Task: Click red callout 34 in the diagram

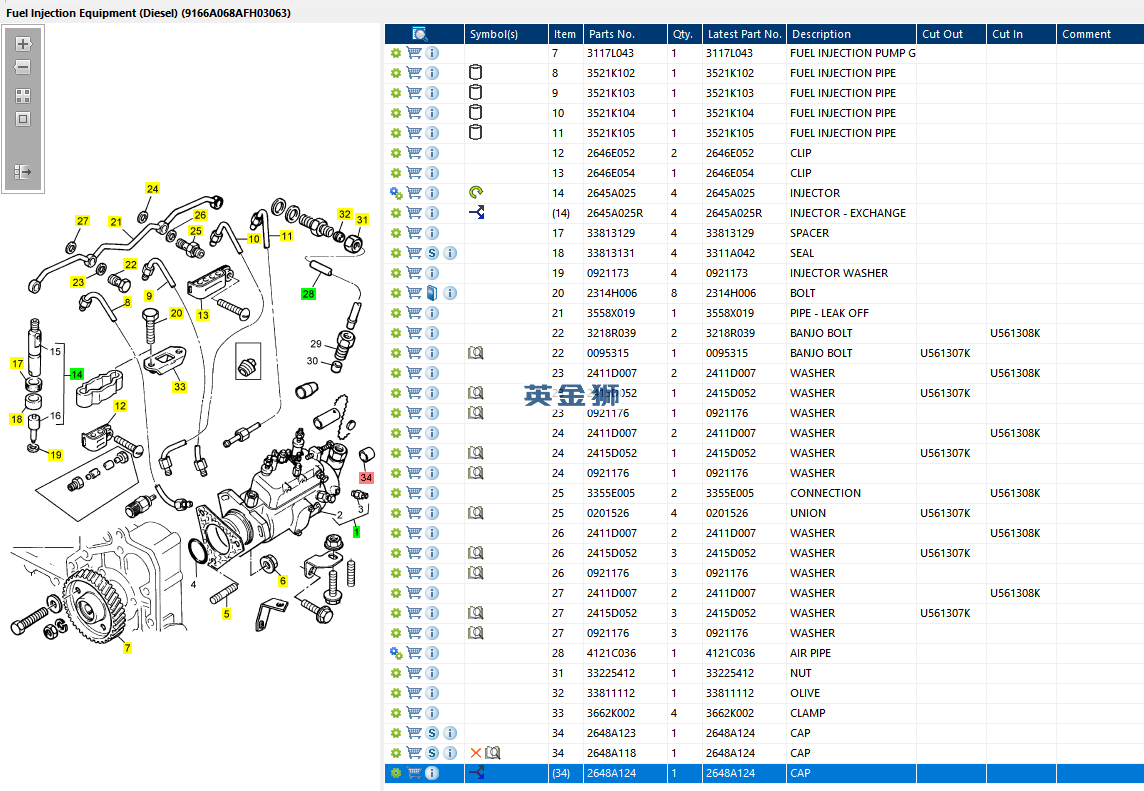Action: (366, 478)
